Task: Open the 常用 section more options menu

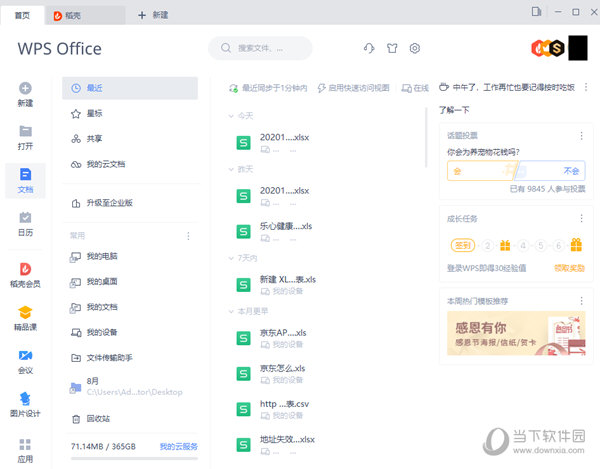Action: 188,236
